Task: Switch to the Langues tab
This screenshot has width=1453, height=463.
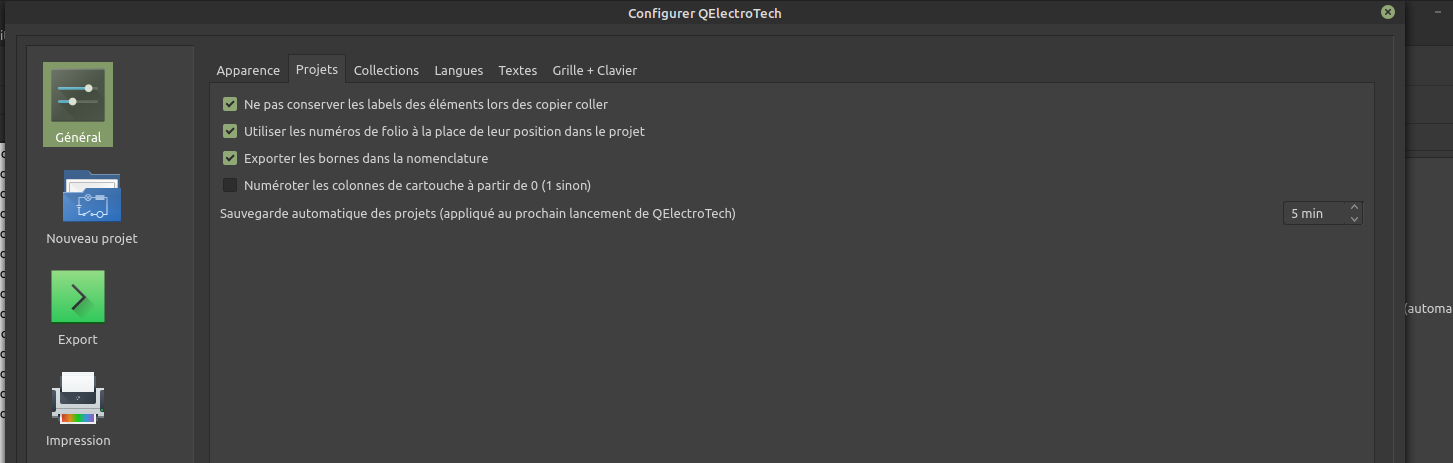Action: (458, 70)
